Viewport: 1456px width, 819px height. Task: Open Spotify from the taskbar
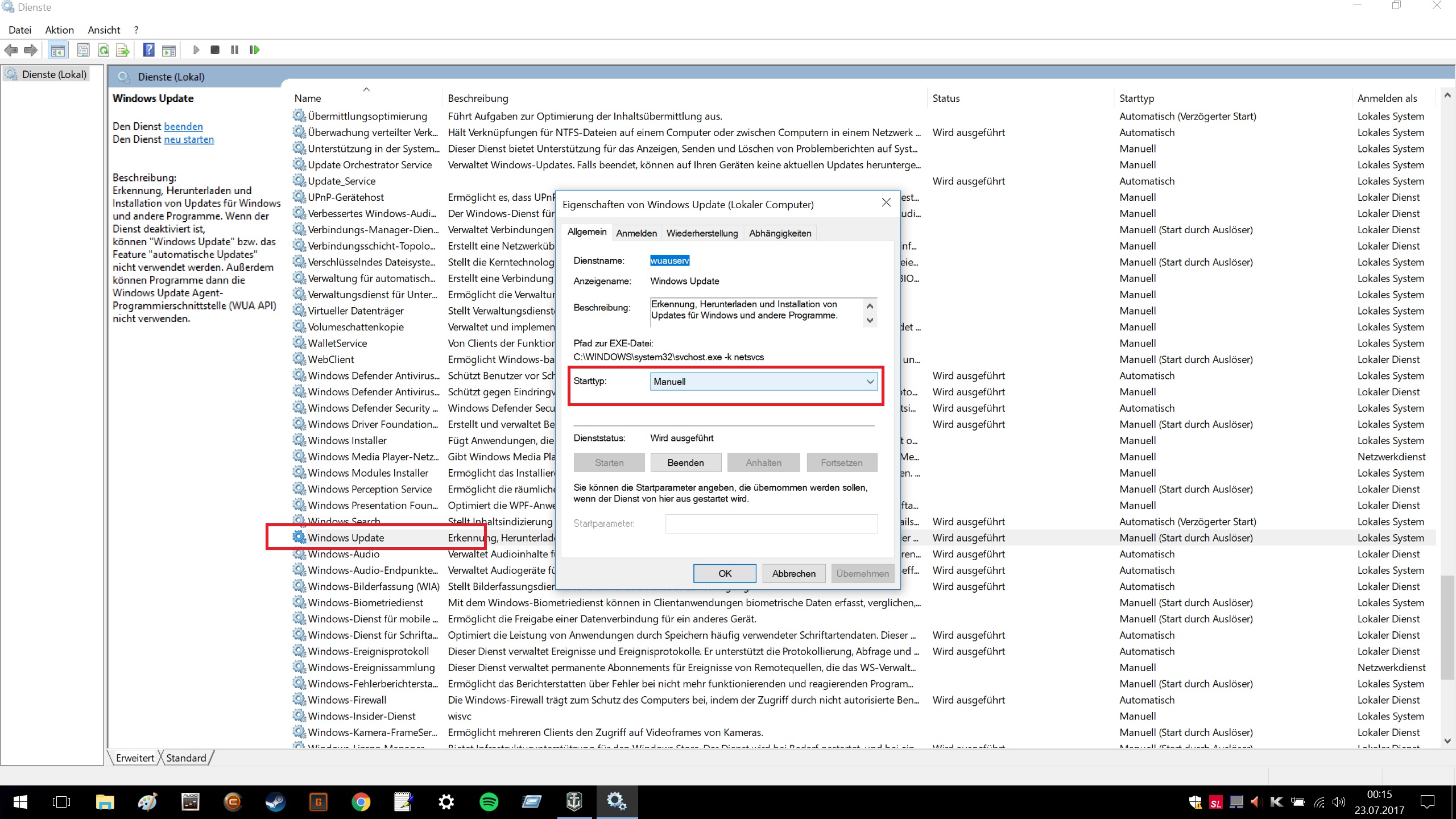click(489, 802)
